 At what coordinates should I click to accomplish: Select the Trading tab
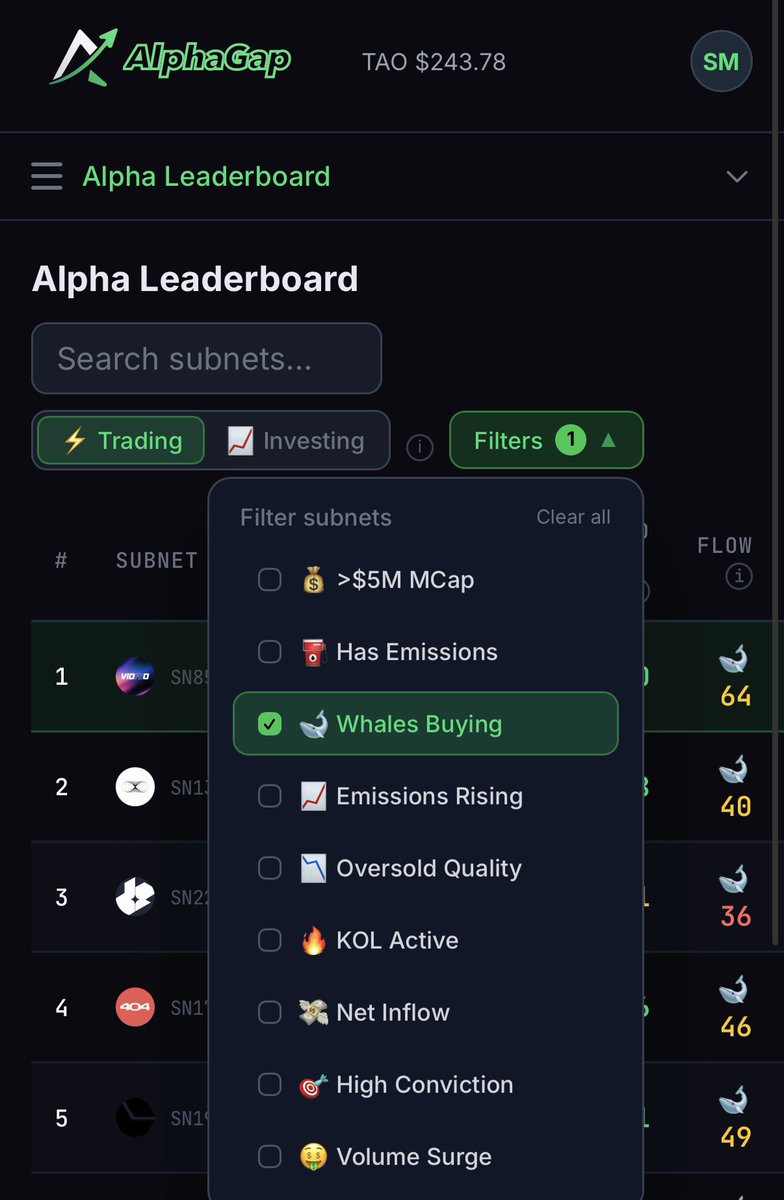(121, 440)
